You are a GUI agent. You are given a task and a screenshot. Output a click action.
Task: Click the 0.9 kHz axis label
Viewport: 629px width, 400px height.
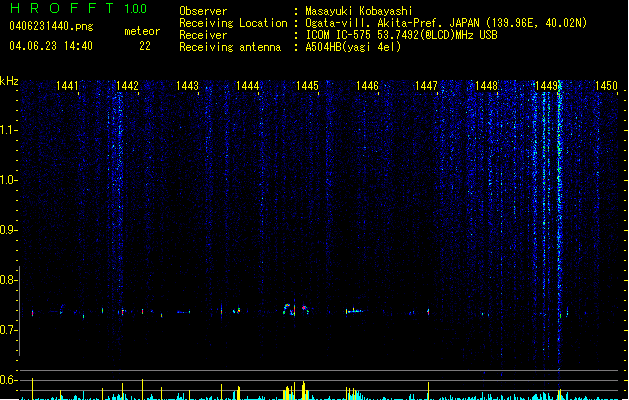click(8, 230)
